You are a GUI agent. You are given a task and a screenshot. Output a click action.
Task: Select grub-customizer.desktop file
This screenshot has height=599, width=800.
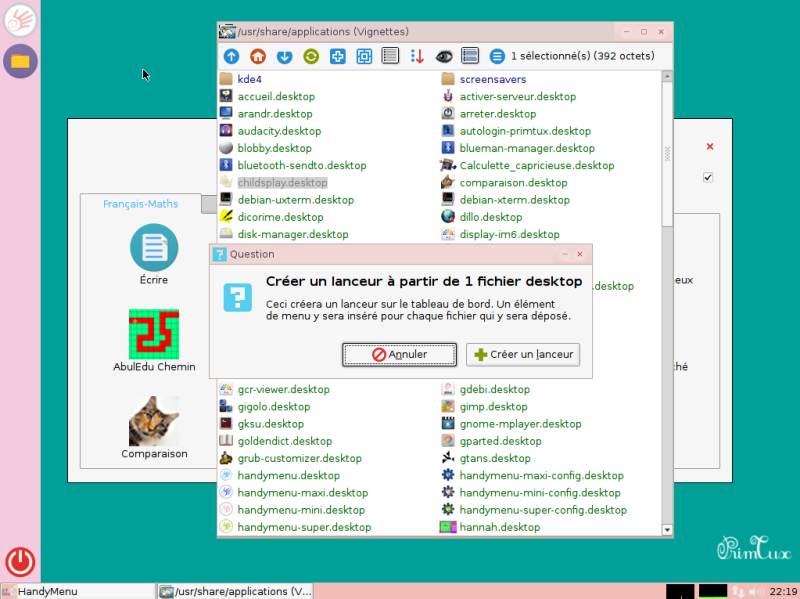point(299,458)
